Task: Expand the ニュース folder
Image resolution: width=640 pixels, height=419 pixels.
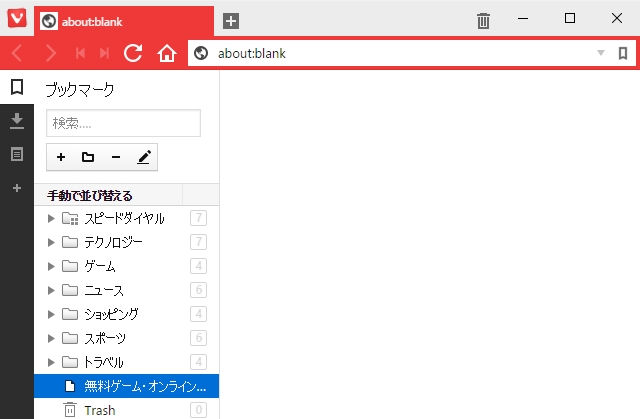Action: [51, 290]
